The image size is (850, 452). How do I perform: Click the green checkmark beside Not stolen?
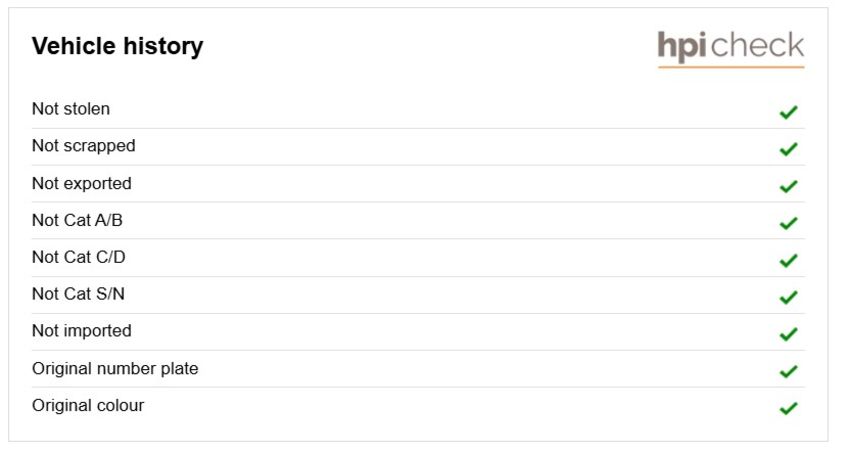point(788,112)
